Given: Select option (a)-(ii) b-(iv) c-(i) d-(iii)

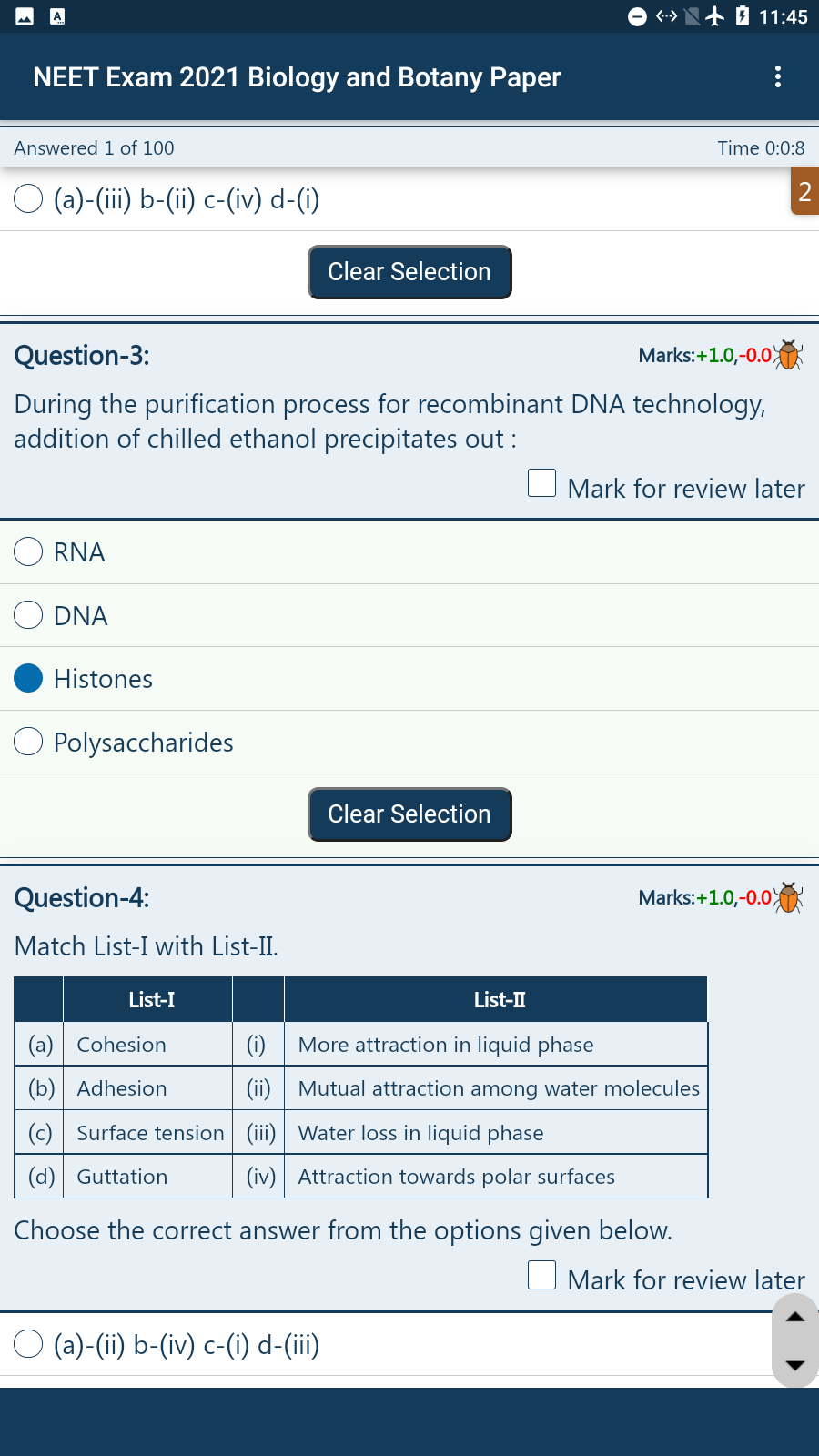Looking at the screenshot, I should pyautogui.click(x=409, y=1345).
